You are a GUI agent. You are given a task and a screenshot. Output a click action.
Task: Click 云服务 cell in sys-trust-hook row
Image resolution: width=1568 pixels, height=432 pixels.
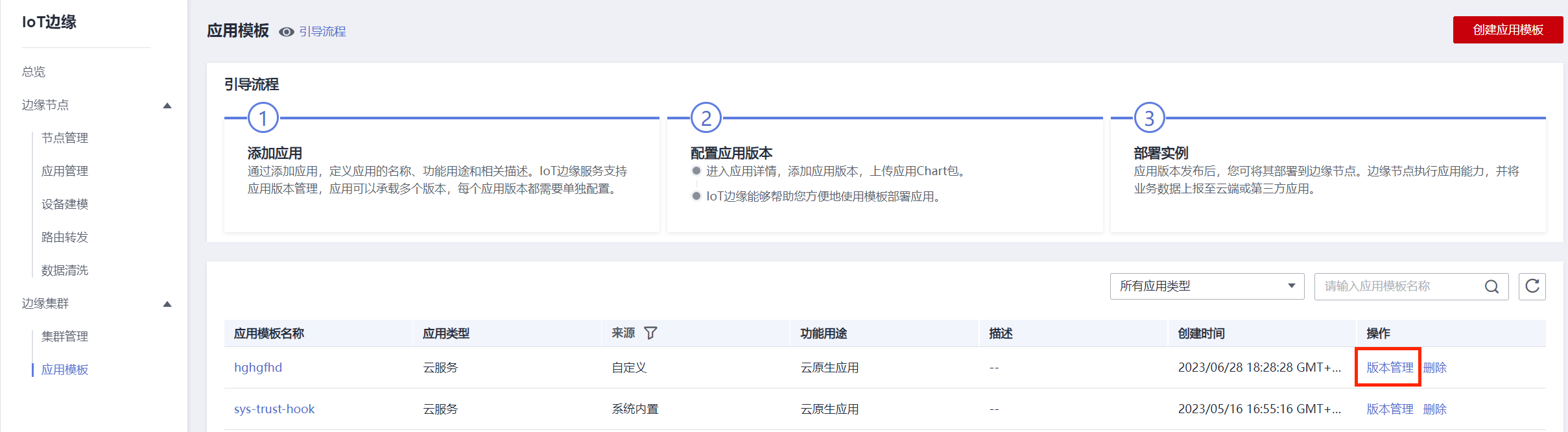(440, 409)
